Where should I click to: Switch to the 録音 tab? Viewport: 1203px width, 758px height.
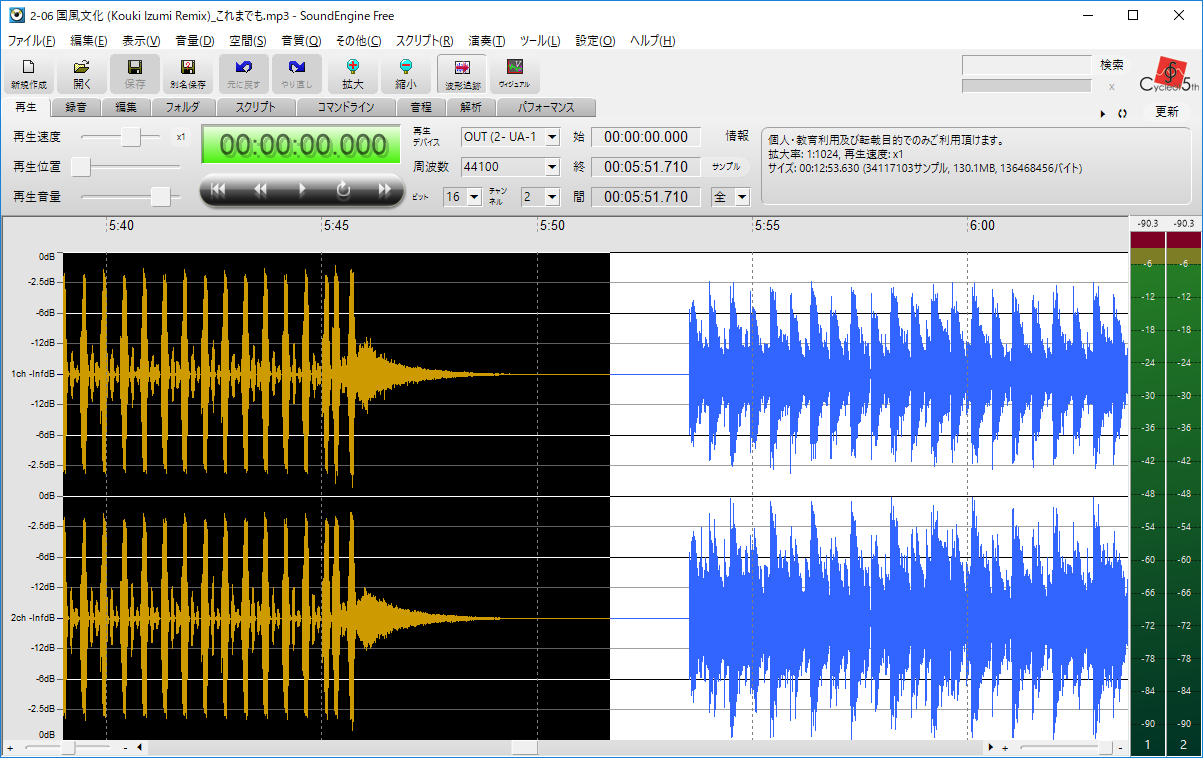pyautogui.click(x=76, y=107)
